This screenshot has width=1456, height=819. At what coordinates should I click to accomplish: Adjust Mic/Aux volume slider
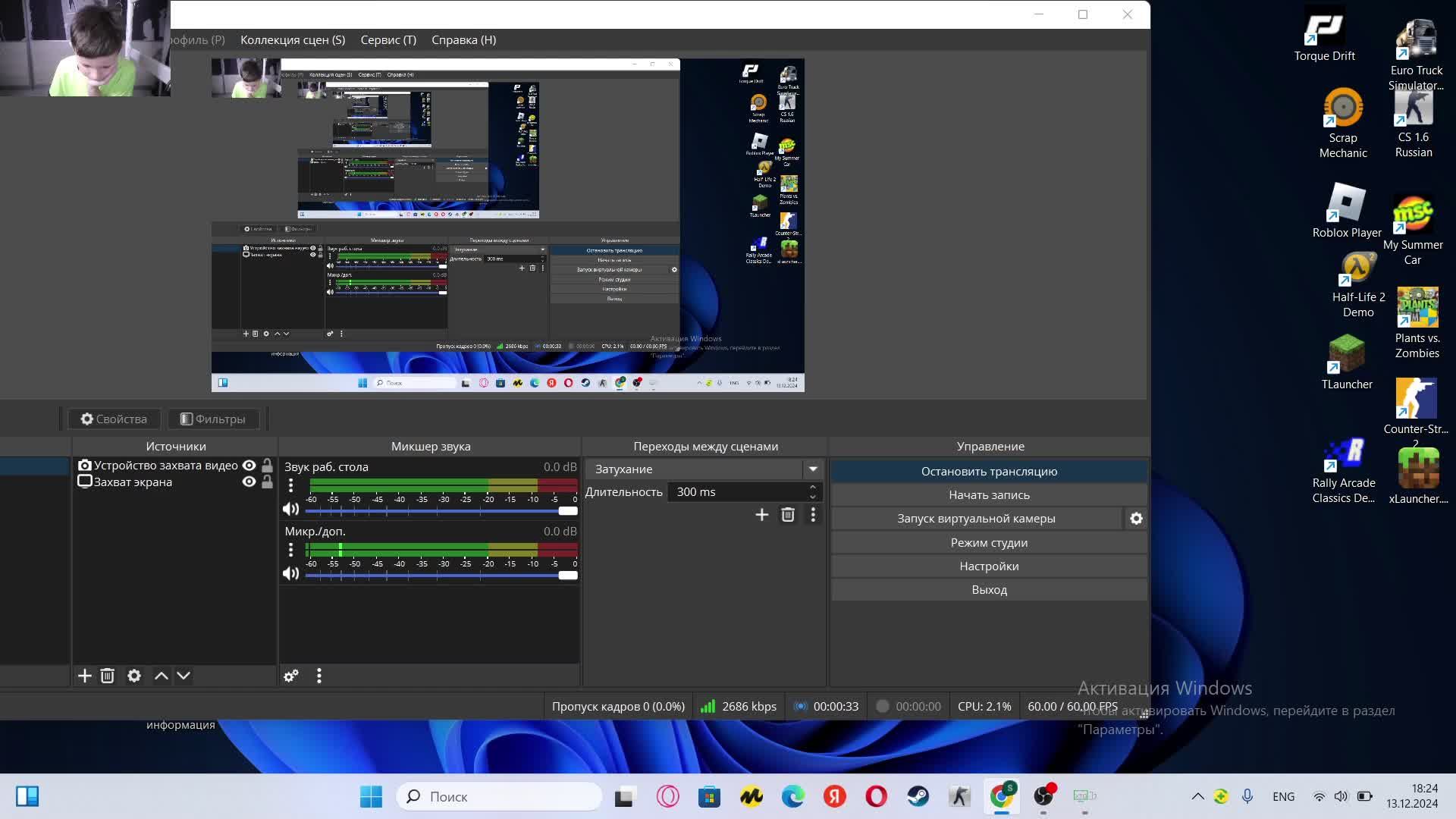441,576
